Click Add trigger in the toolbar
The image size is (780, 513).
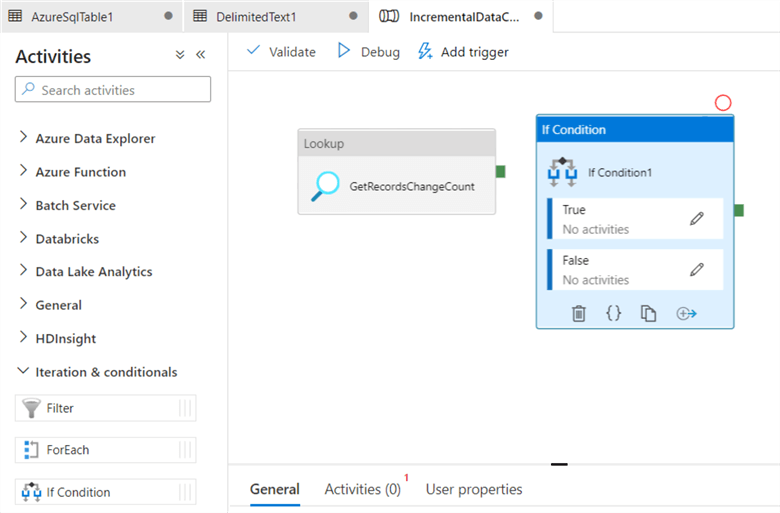coord(463,52)
